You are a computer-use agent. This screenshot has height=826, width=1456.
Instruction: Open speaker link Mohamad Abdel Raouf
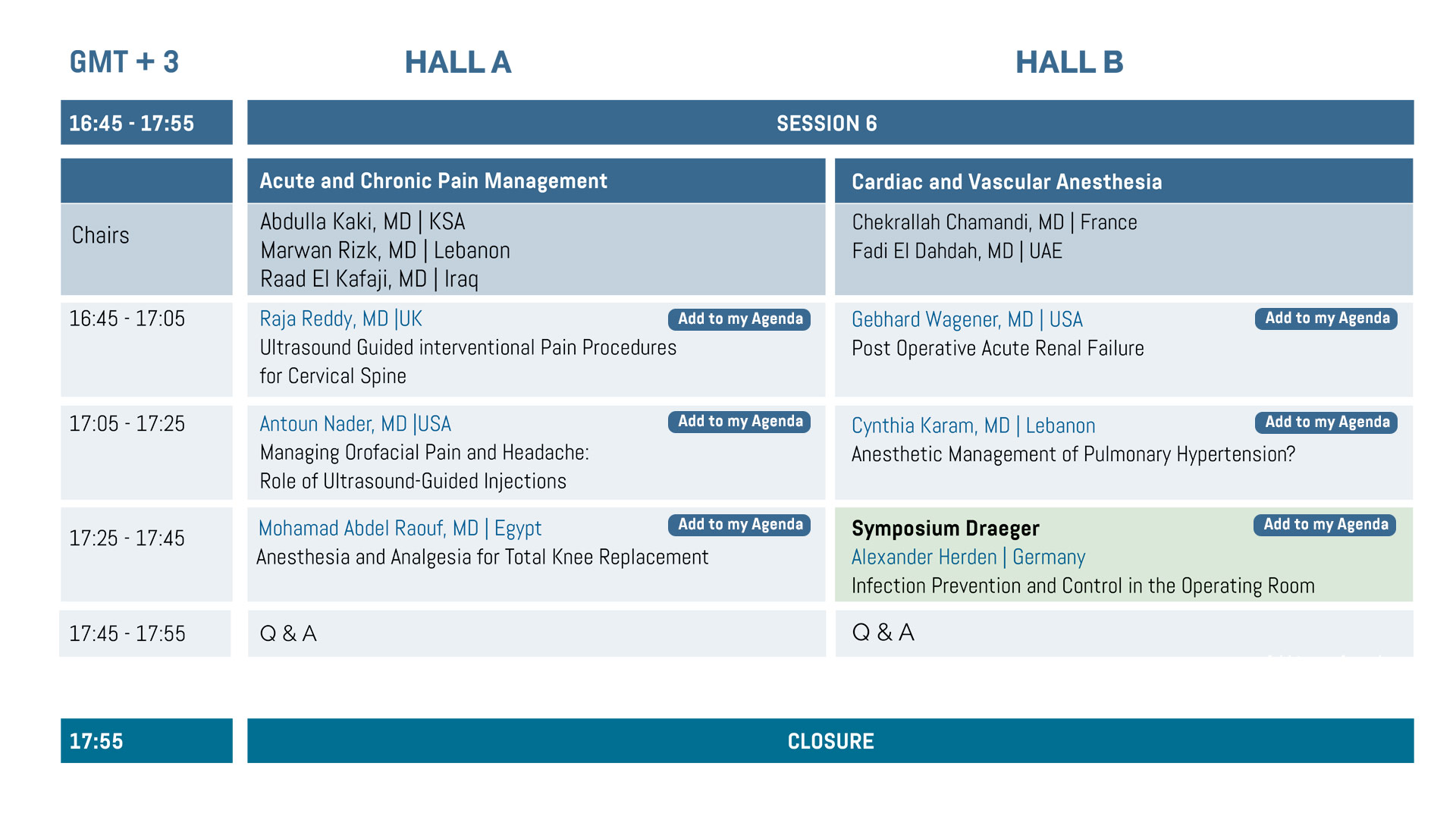pos(400,529)
